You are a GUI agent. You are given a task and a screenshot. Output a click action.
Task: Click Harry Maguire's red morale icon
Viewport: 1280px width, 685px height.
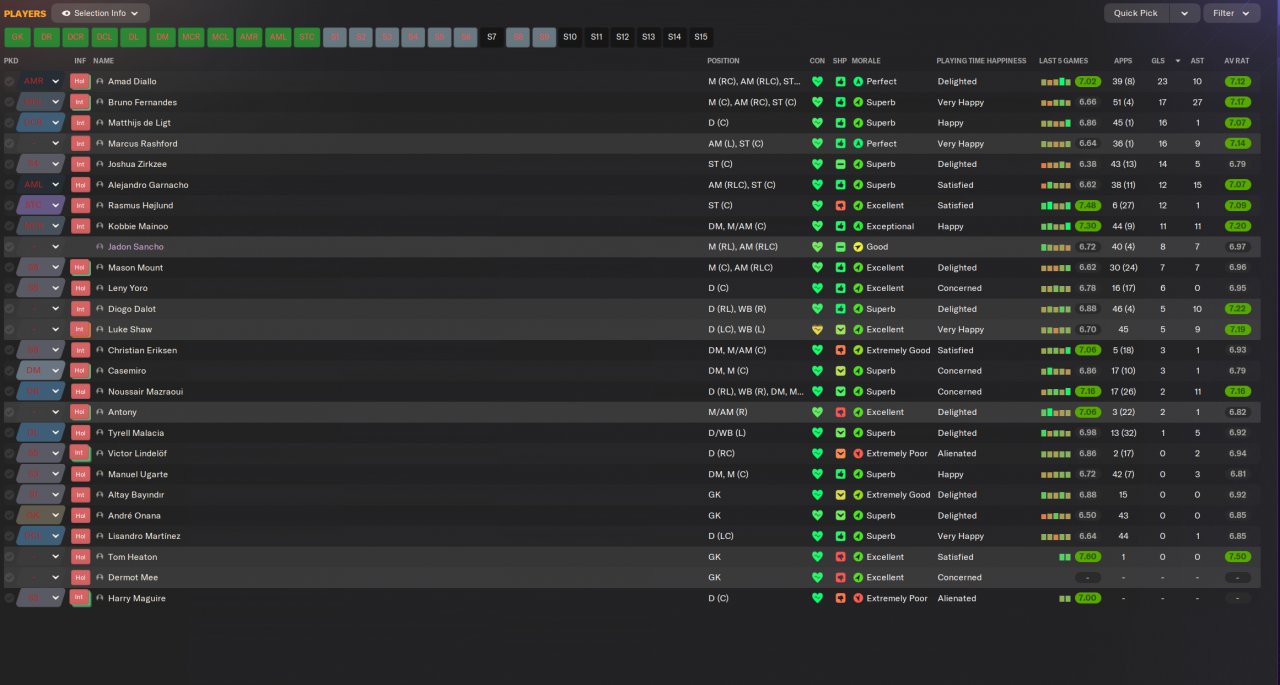coord(858,598)
